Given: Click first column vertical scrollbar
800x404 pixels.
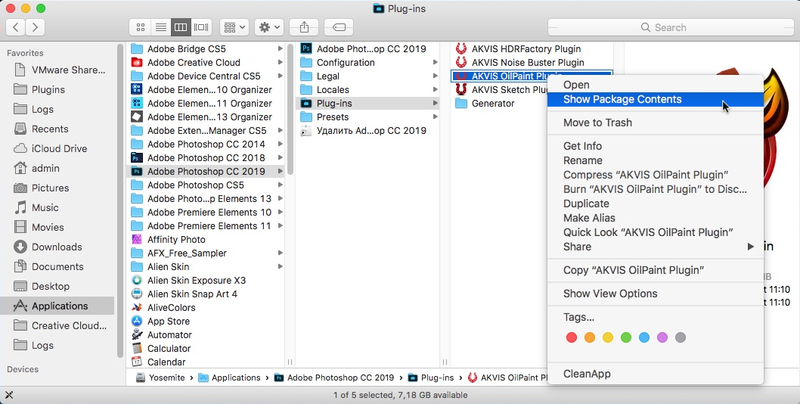Looking at the screenshot, I should coord(290,110).
